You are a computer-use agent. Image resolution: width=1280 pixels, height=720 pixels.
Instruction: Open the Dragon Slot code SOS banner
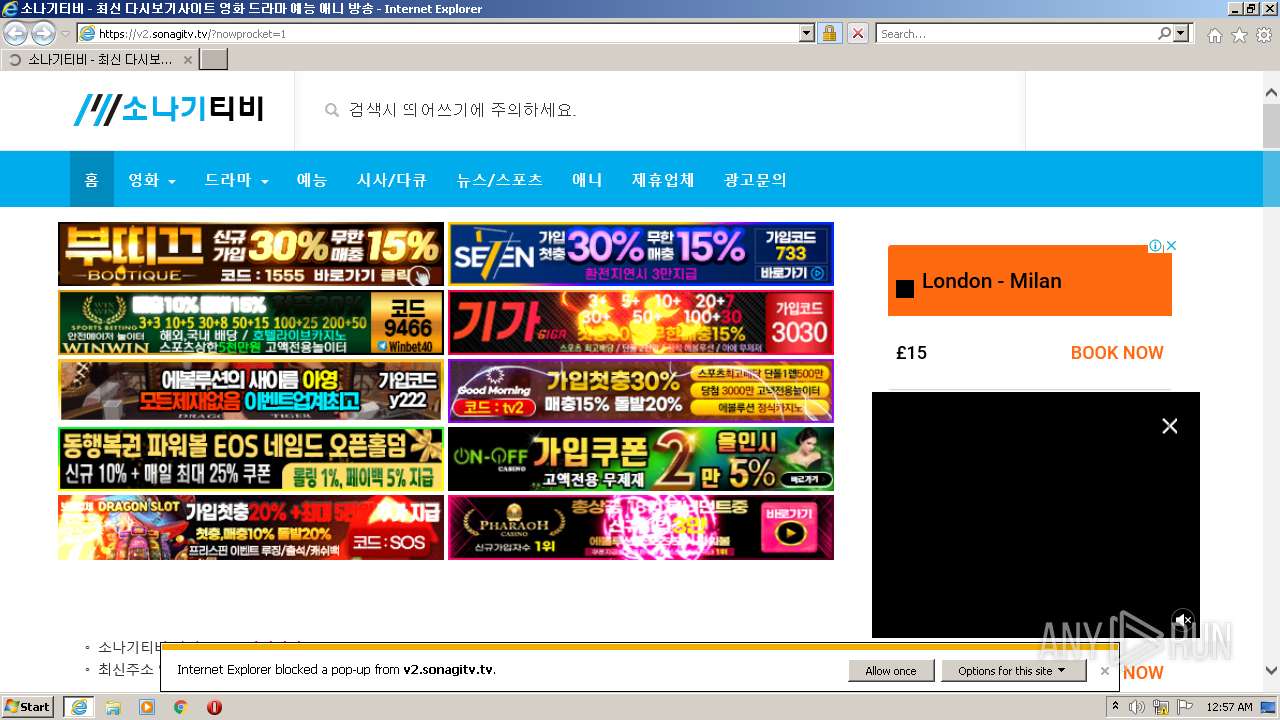251,527
